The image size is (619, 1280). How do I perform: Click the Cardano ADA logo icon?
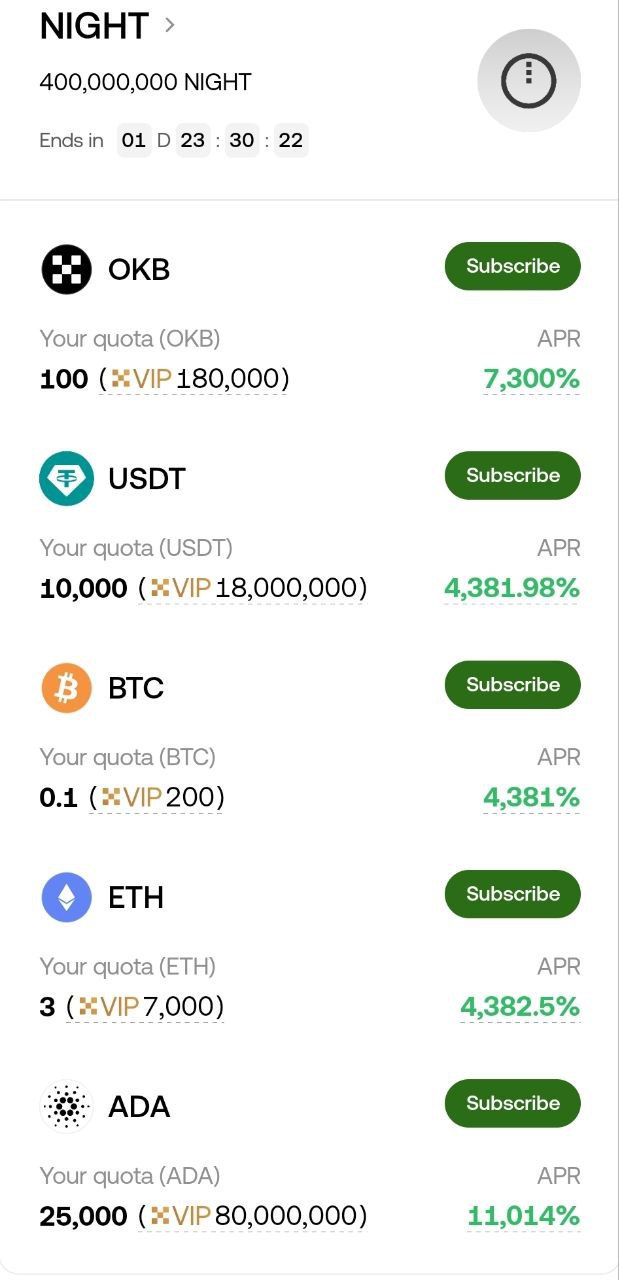[66, 1106]
